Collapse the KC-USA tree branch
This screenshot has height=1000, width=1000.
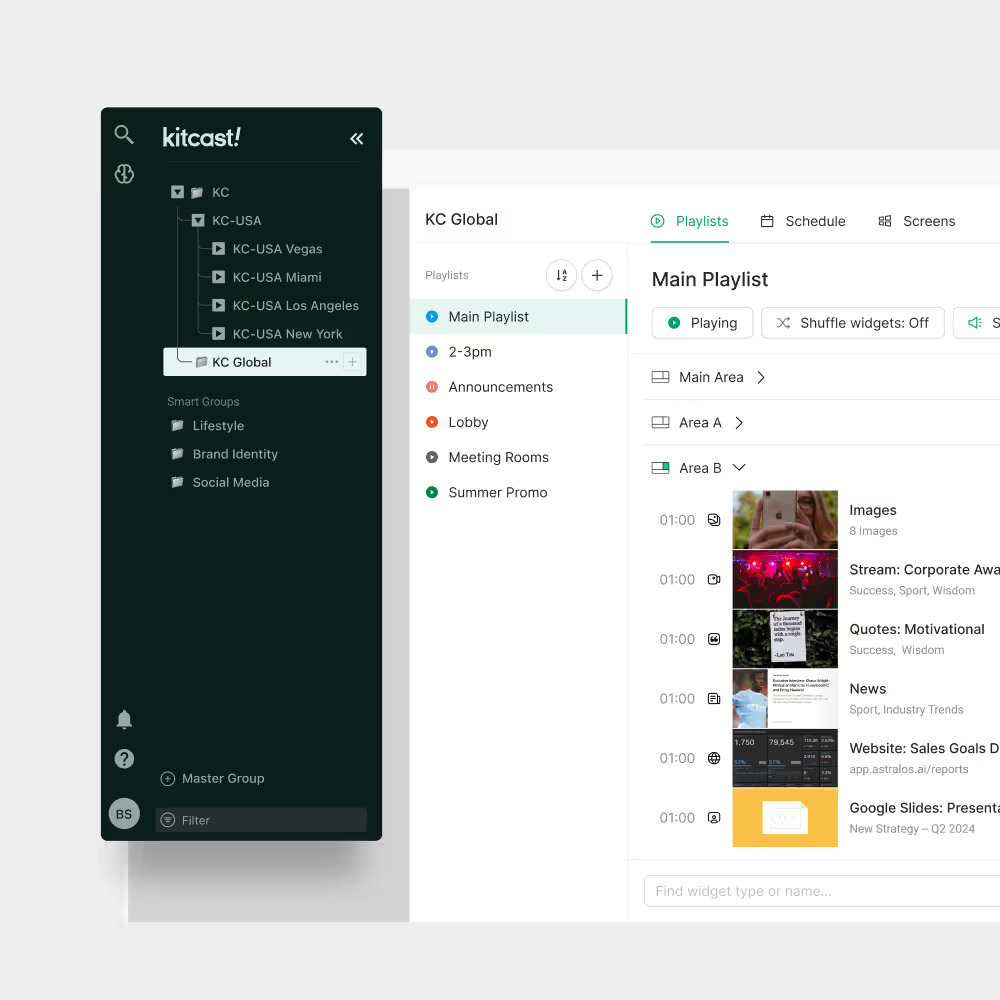pyautogui.click(x=198, y=220)
